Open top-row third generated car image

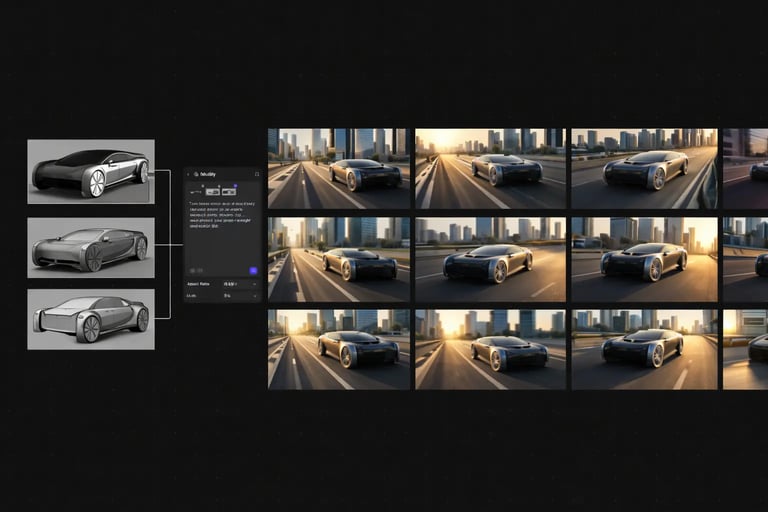pyautogui.click(x=645, y=169)
